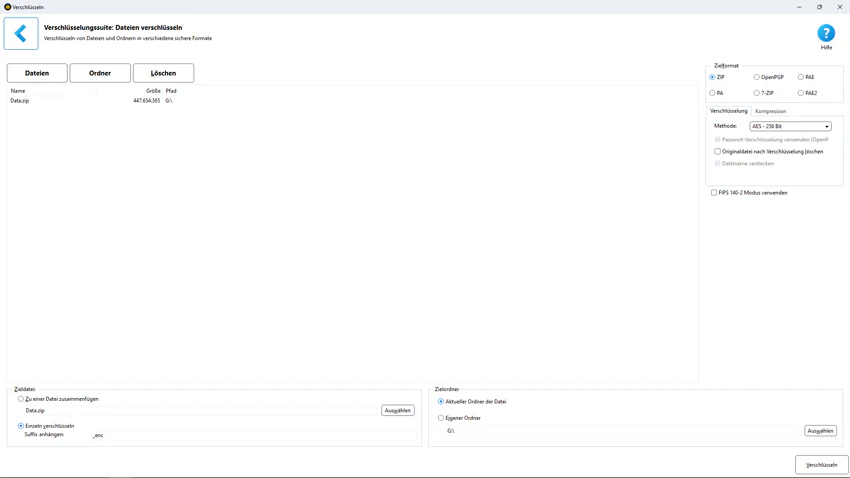Screen dimensions: 850x478
Task: Click the Ordner button
Action: [100, 73]
